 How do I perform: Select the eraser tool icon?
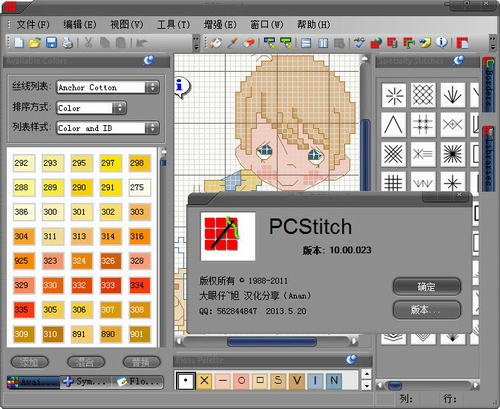click(x=249, y=43)
